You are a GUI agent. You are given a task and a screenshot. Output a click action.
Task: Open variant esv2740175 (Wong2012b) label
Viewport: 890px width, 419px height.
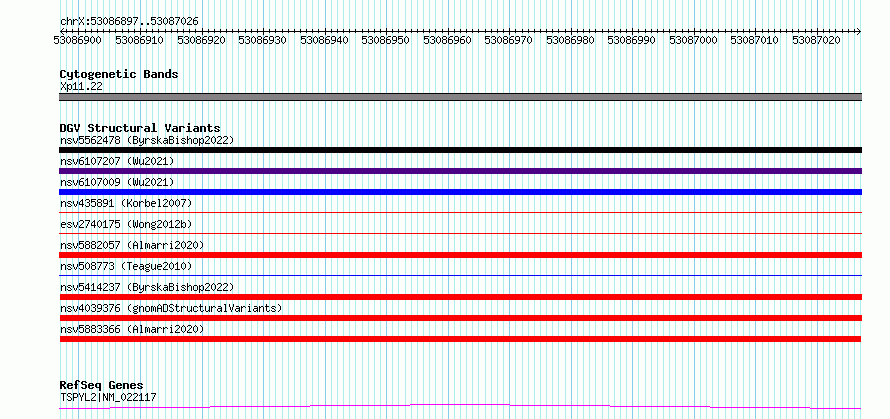(126, 224)
